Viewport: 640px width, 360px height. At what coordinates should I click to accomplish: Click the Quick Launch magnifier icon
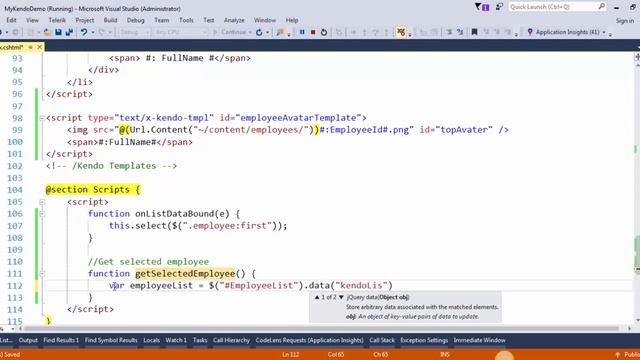602,7
